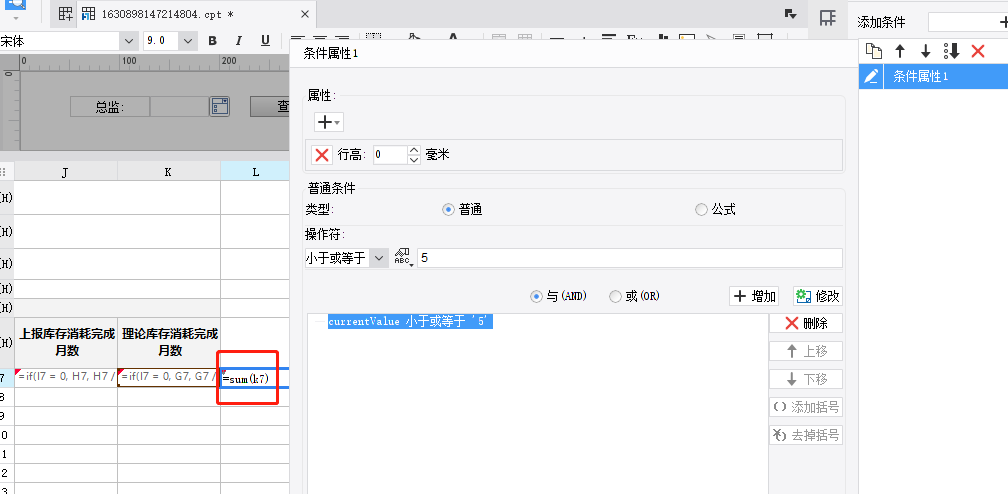Click the comparison value field containing 5
The height and width of the screenshot is (494, 1008).
click(x=629, y=258)
